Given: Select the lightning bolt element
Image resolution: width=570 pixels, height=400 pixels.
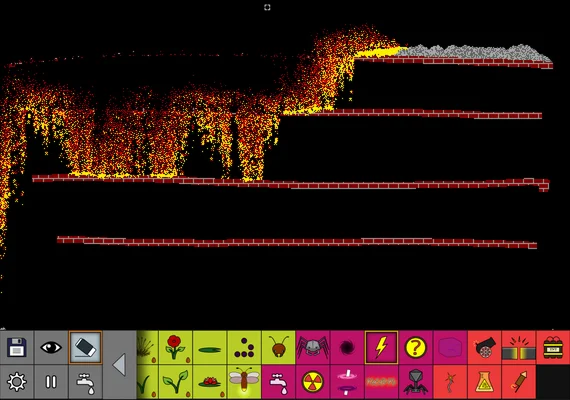Looking at the screenshot, I should [x=381, y=347].
